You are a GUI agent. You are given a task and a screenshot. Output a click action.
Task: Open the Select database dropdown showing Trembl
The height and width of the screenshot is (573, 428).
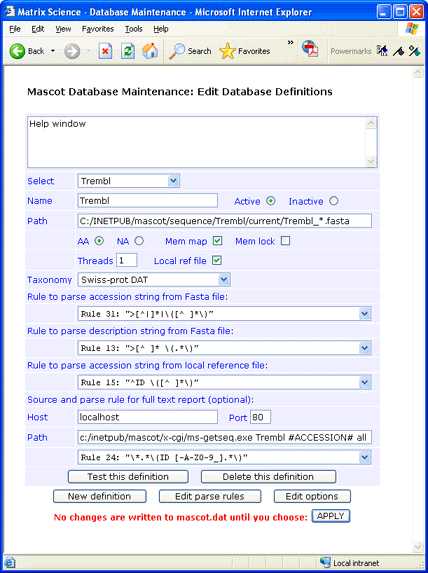click(x=129, y=181)
